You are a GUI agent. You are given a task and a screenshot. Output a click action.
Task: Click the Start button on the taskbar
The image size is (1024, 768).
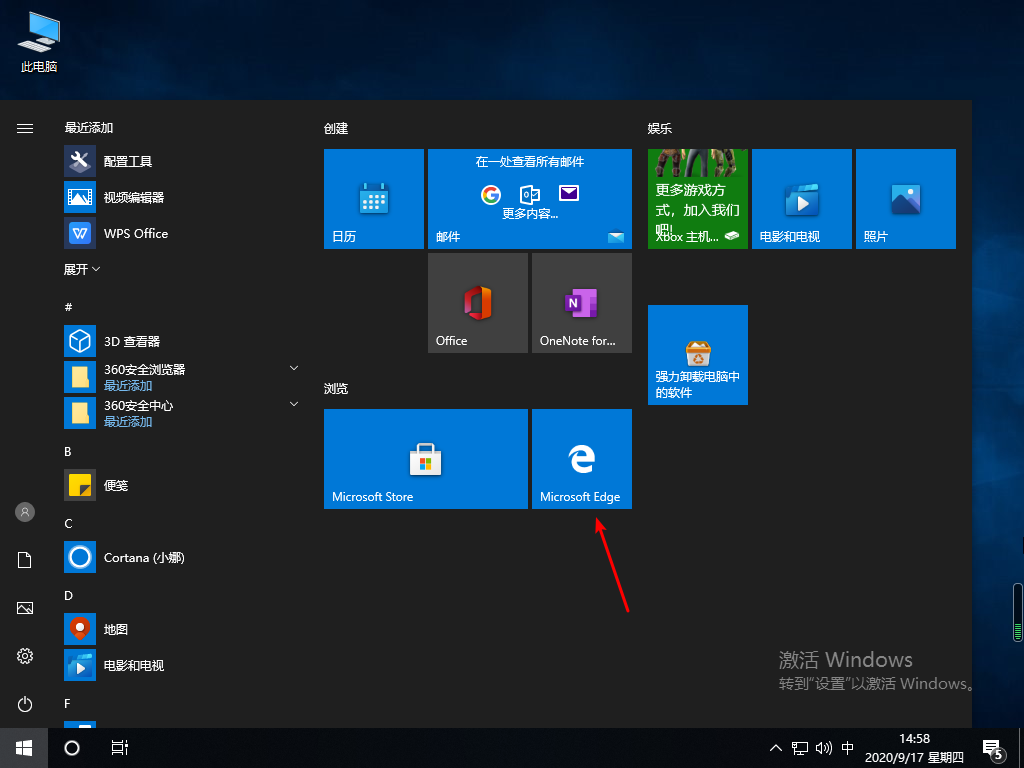(x=22, y=747)
